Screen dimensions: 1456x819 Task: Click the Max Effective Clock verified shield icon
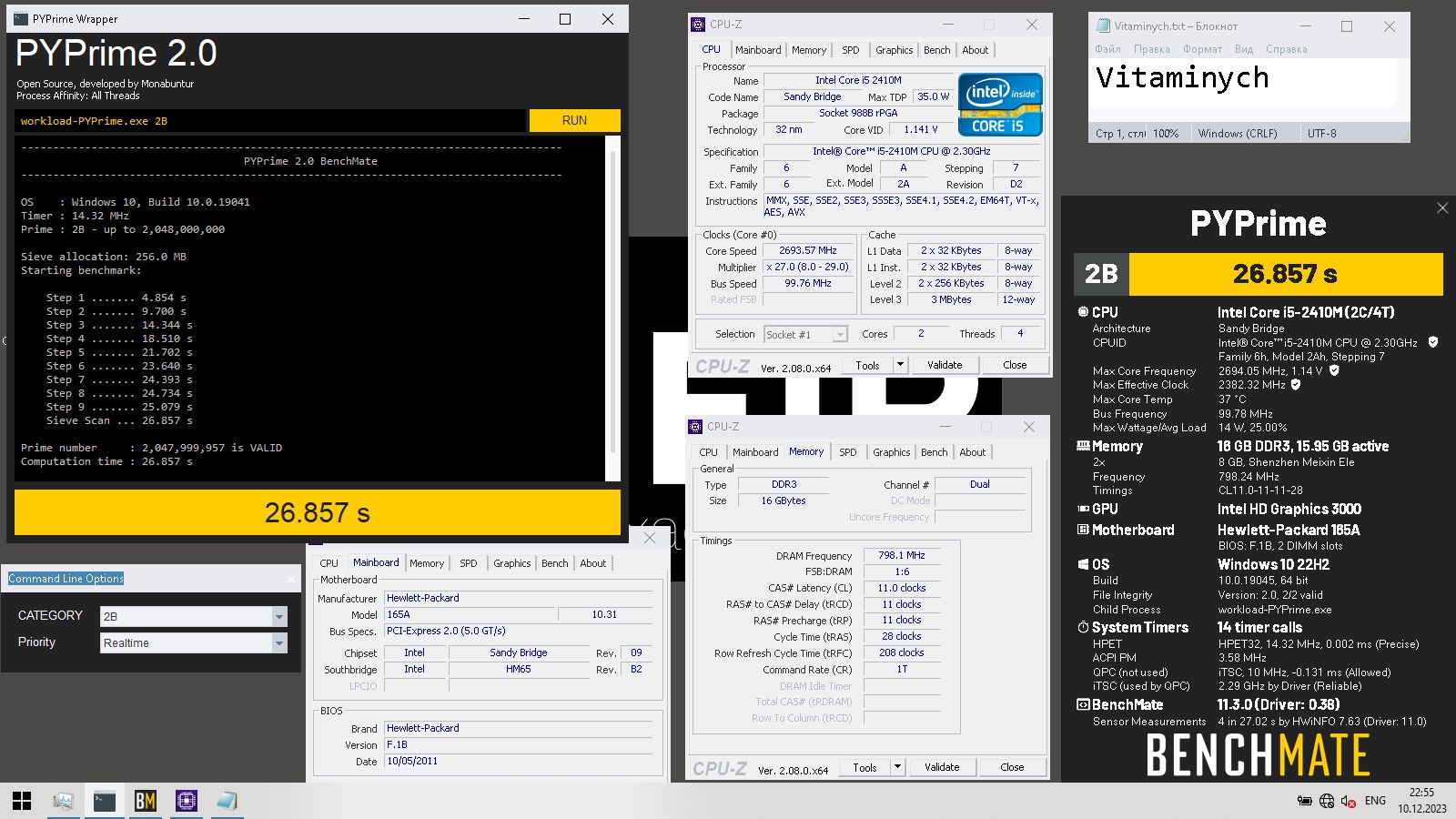(x=1296, y=385)
